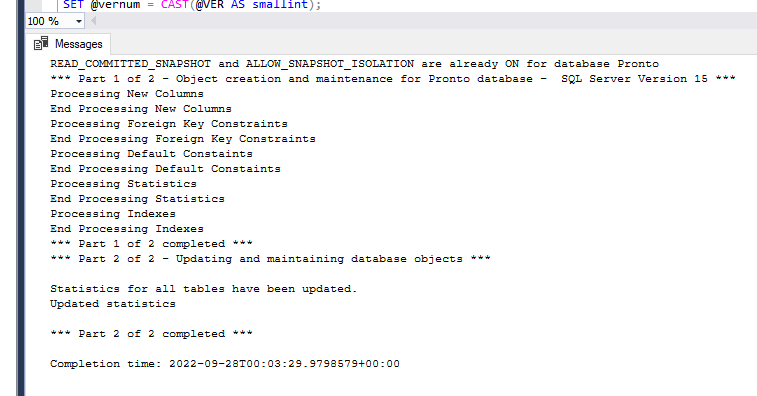Click the horizontal scrollbar track of editor

[x=427, y=21]
